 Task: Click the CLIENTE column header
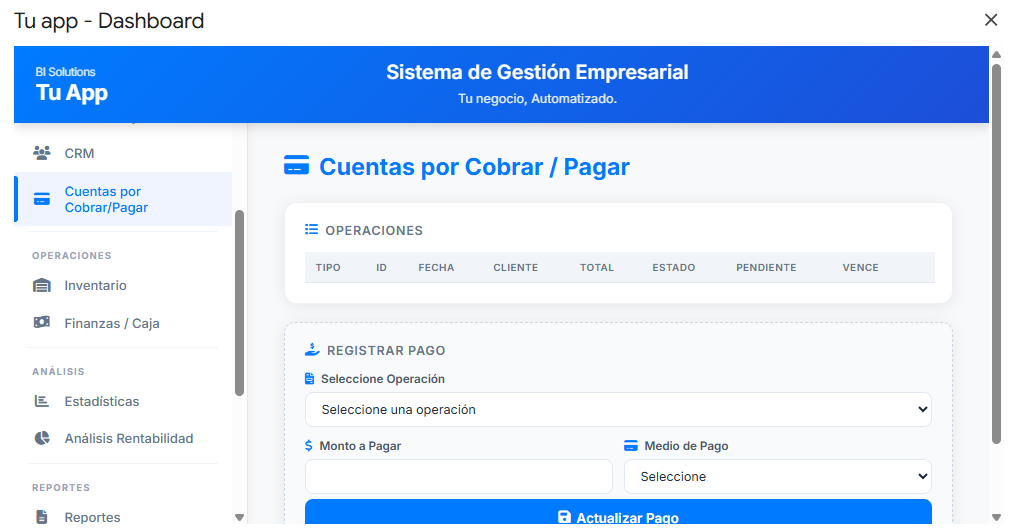pyautogui.click(x=516, y=267)
